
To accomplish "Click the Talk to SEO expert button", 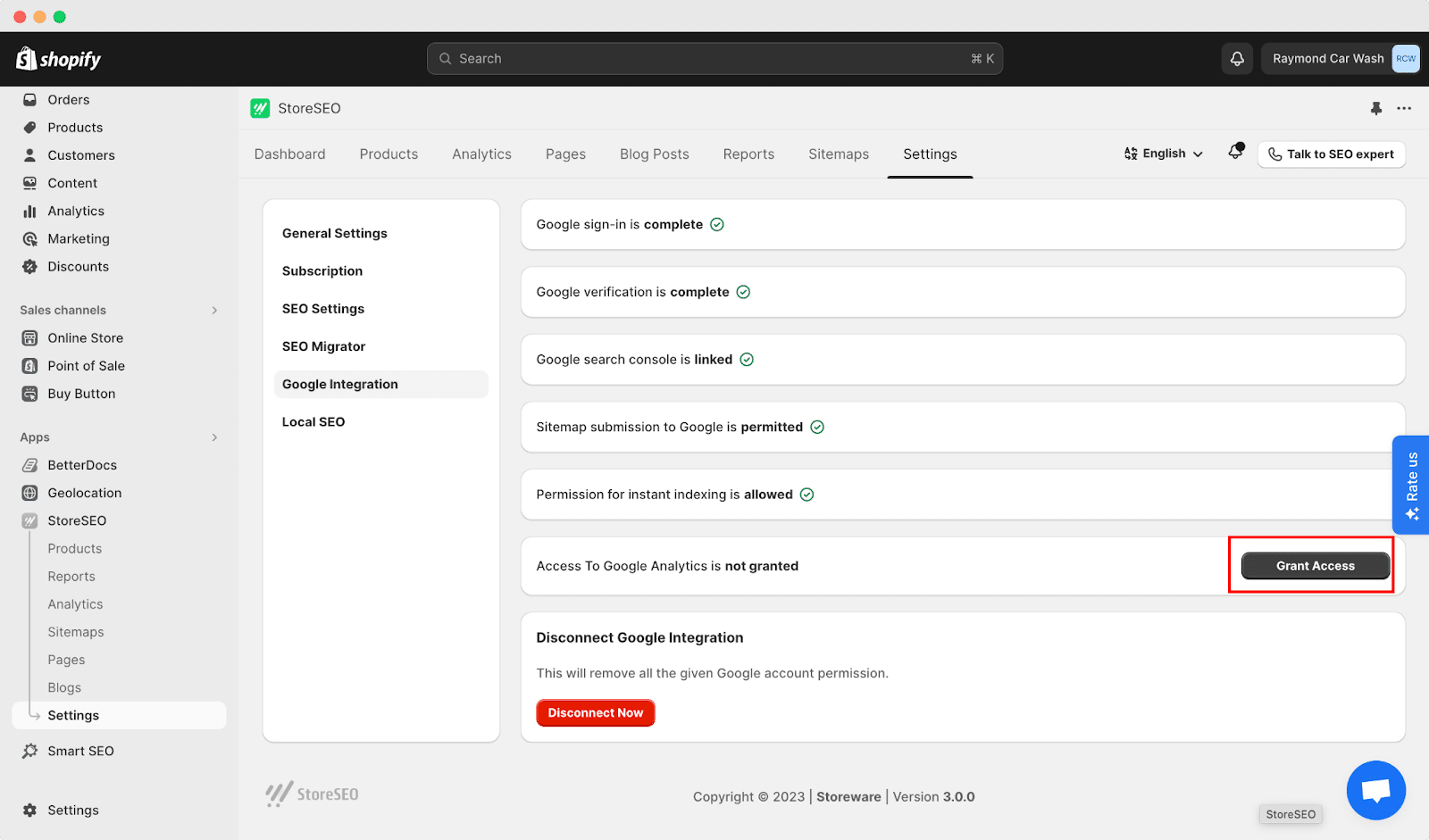I will (1331, 154).
